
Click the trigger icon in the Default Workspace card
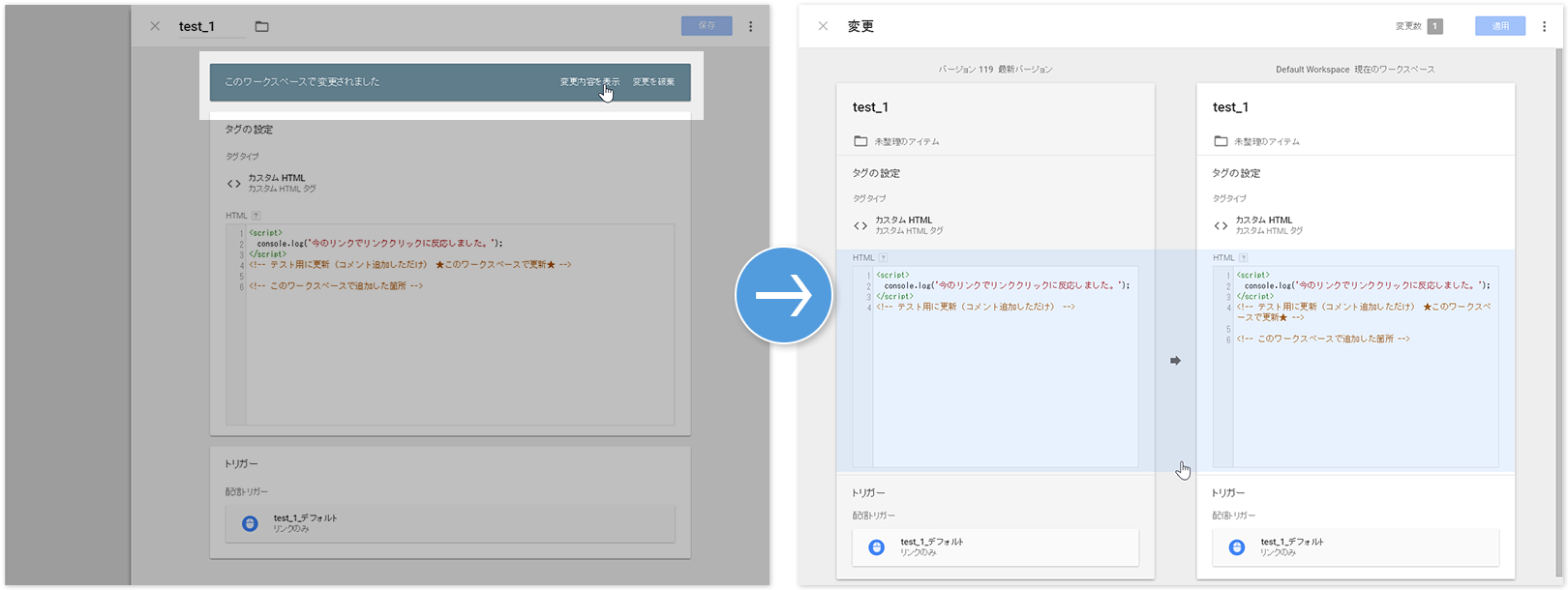pos(1237,547)
